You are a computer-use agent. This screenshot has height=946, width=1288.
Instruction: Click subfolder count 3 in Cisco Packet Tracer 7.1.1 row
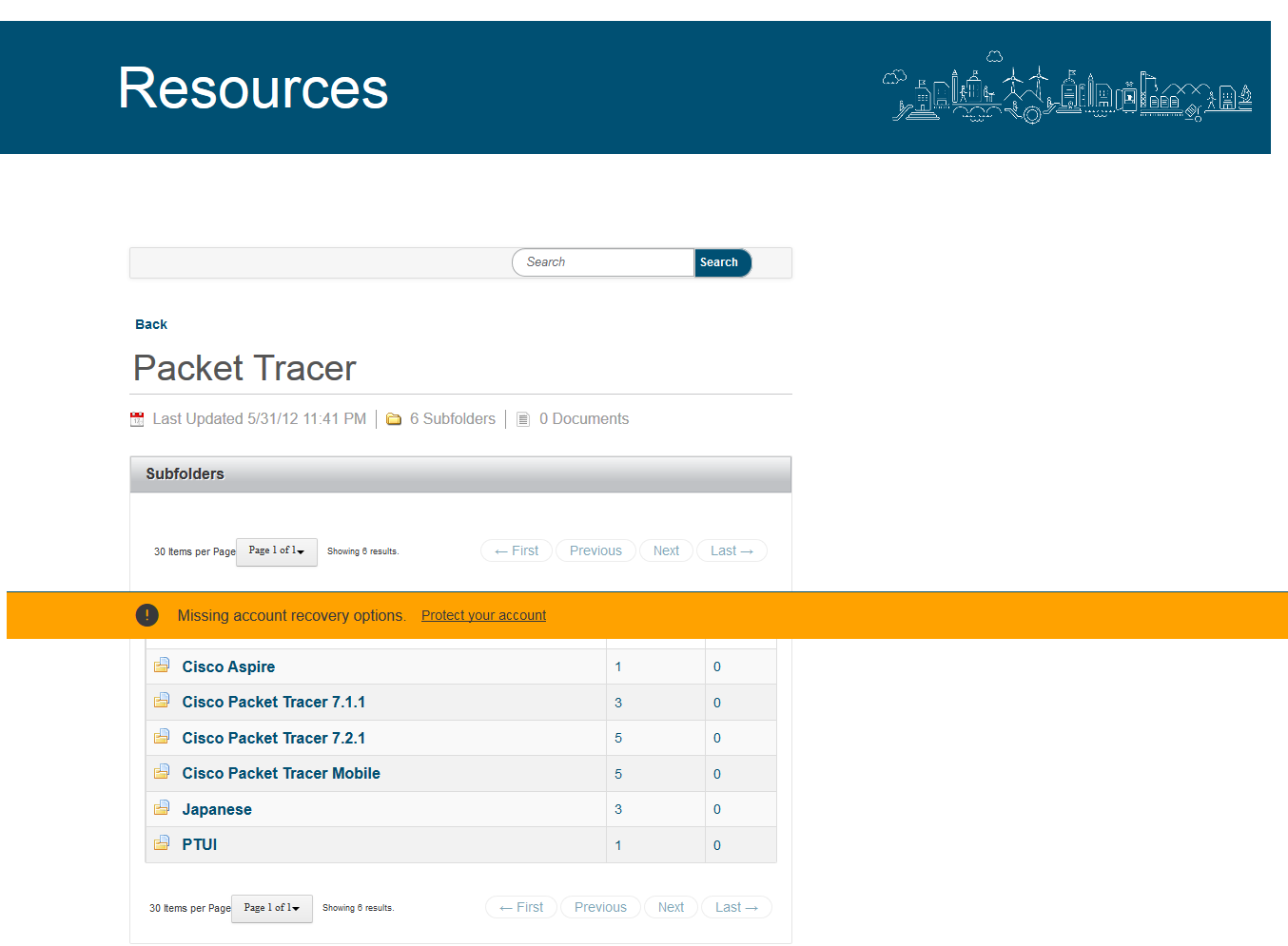pos(618,703)
